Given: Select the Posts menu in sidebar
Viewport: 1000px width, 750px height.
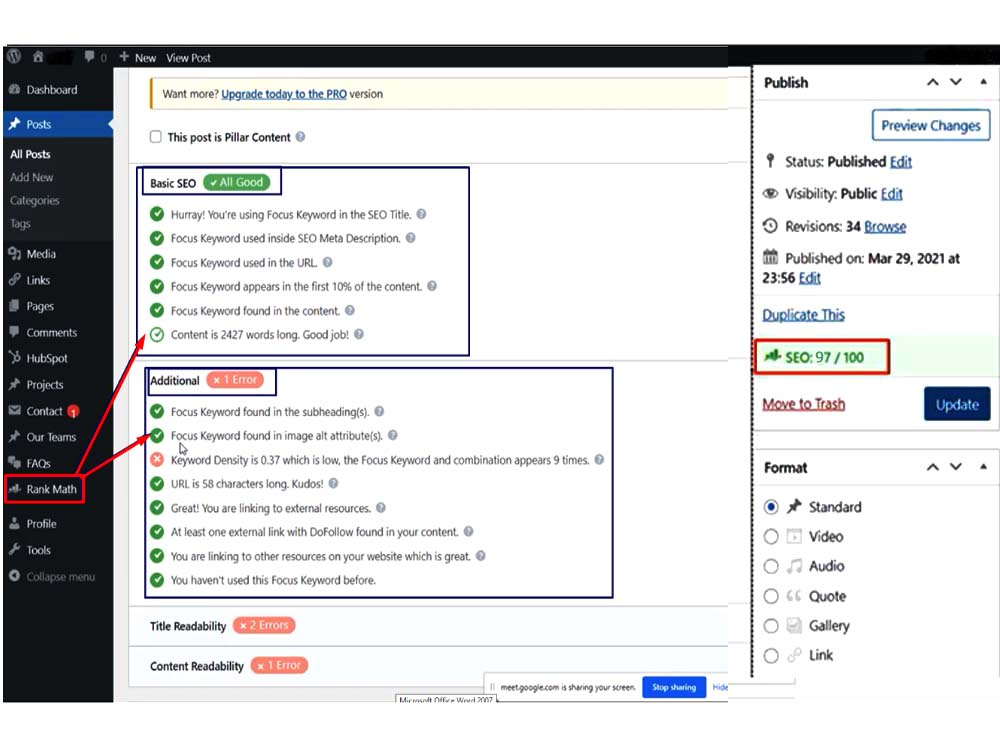Looking at the screenshot, I should [x=57, y=124].
